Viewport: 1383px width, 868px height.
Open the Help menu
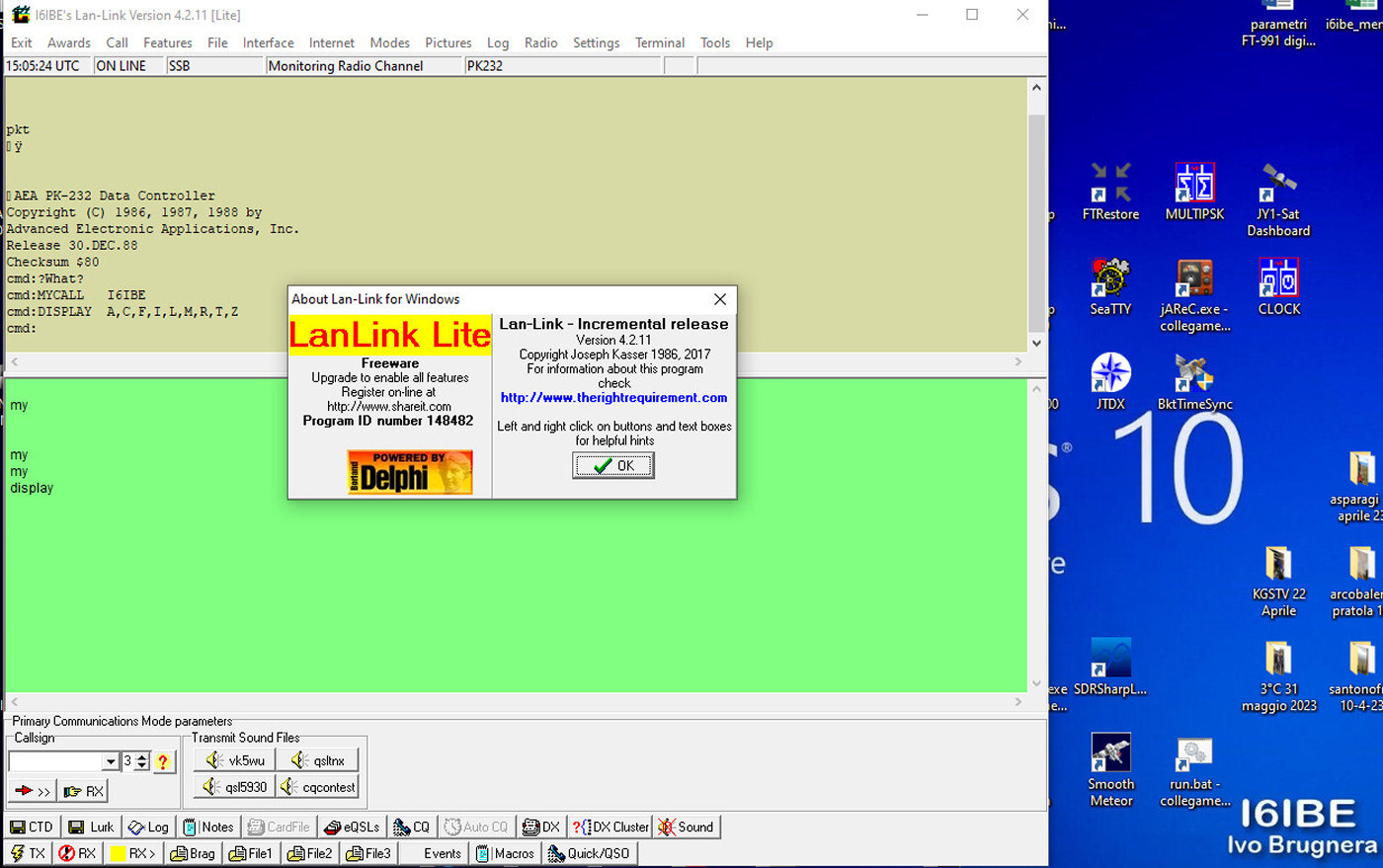(x=760, y=42)
